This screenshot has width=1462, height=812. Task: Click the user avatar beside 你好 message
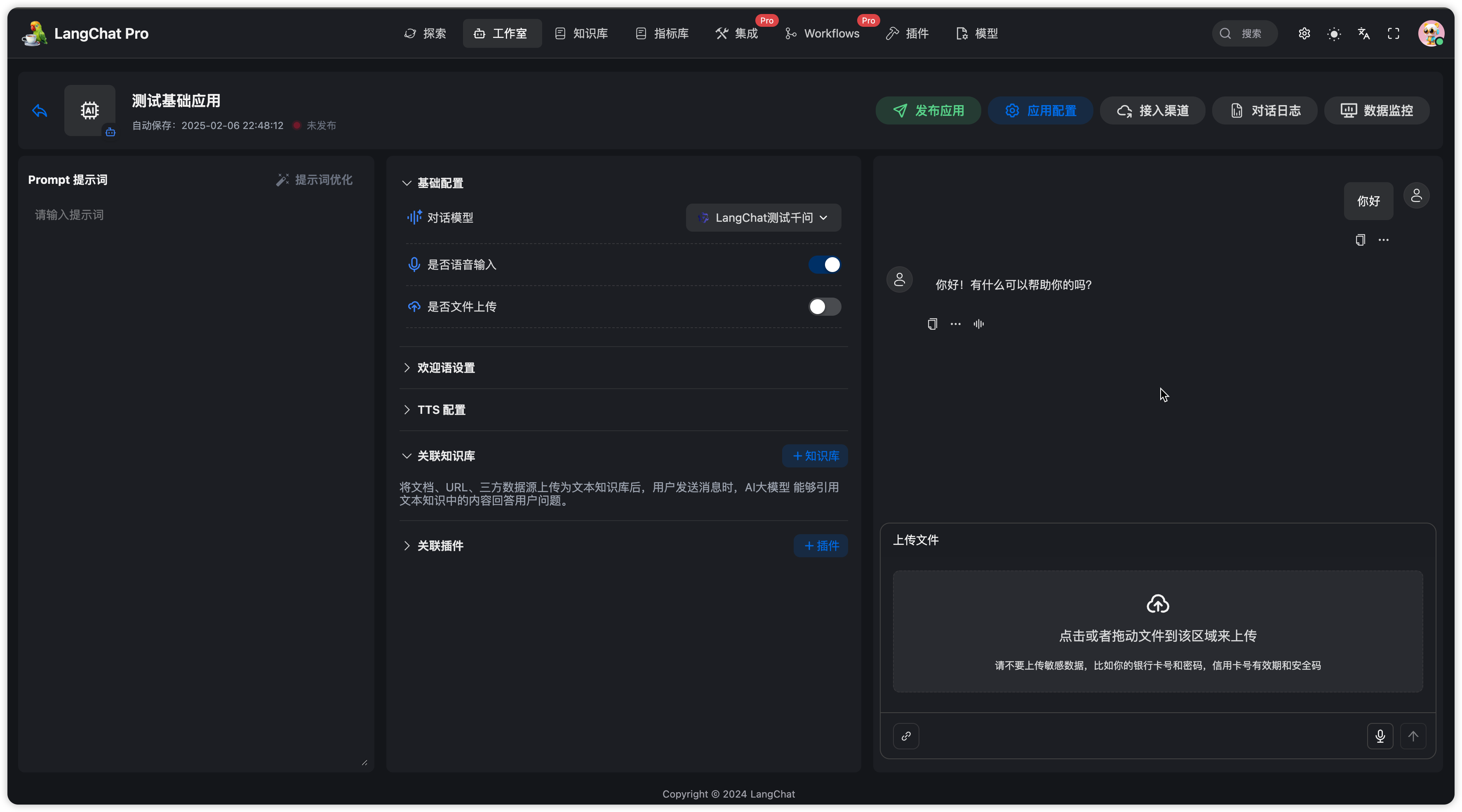tap(1417, 196)
